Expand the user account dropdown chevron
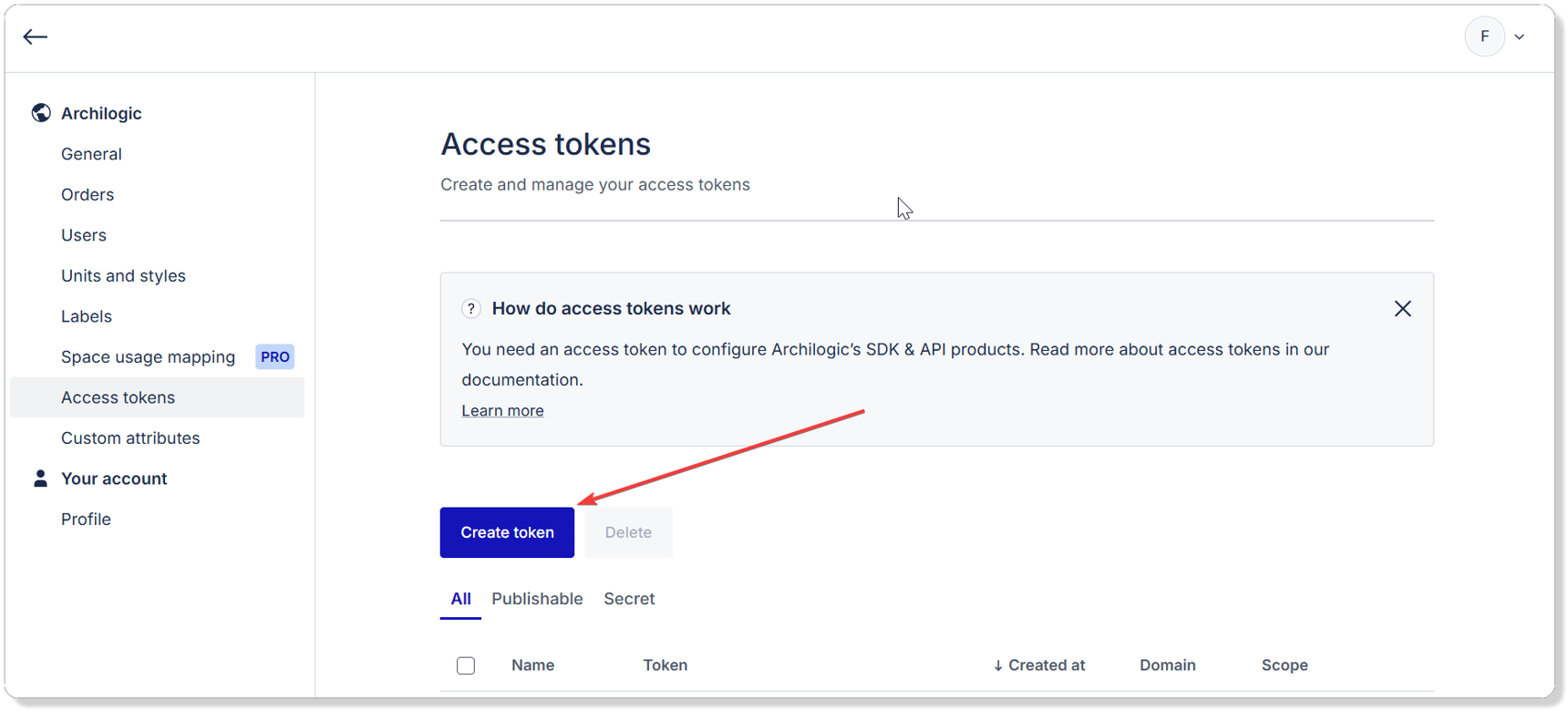This screenshot has height=711, width=1568. pyautogui.click(x=1520, y=37)
